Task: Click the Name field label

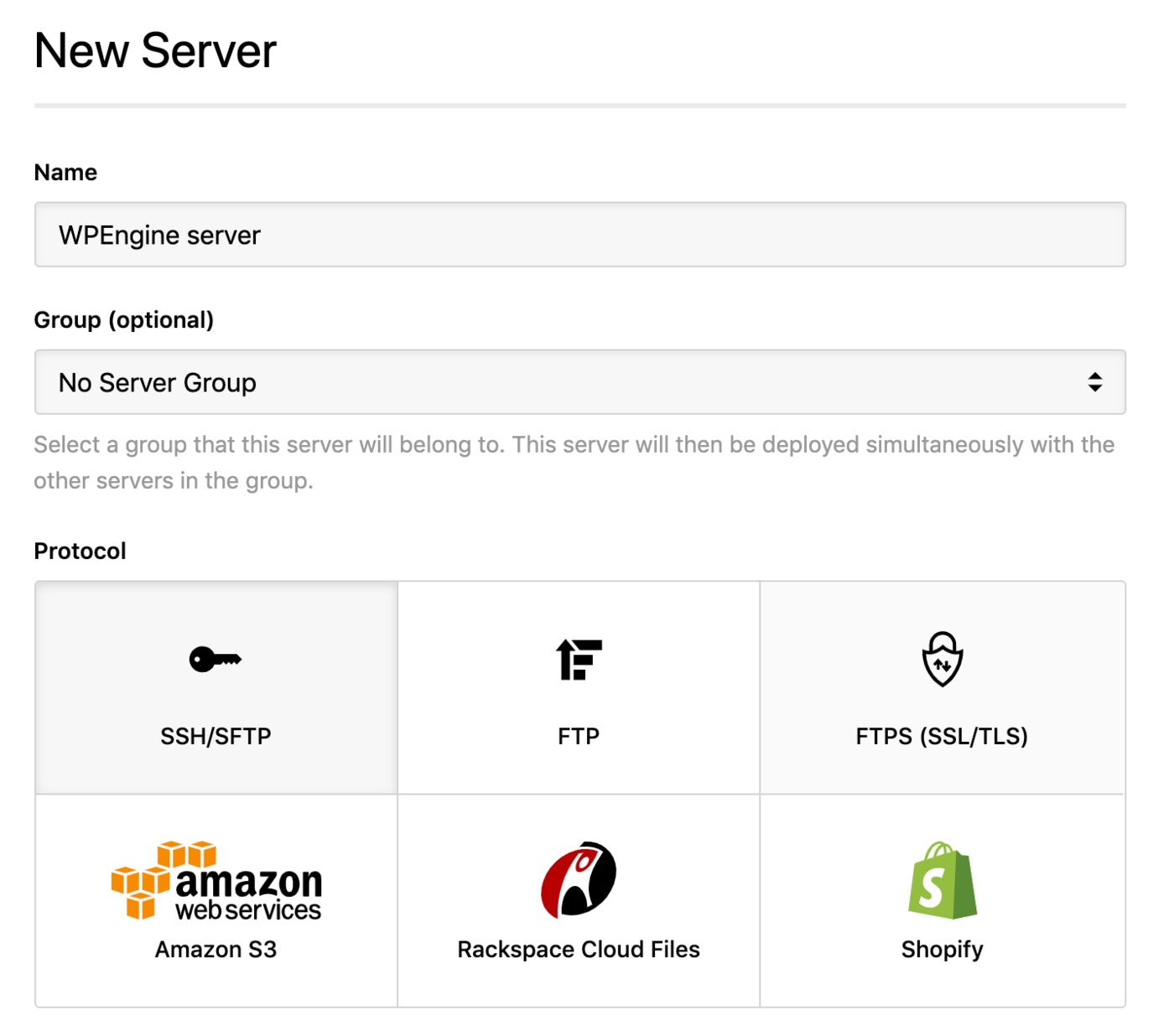Action: pos(65,173)
